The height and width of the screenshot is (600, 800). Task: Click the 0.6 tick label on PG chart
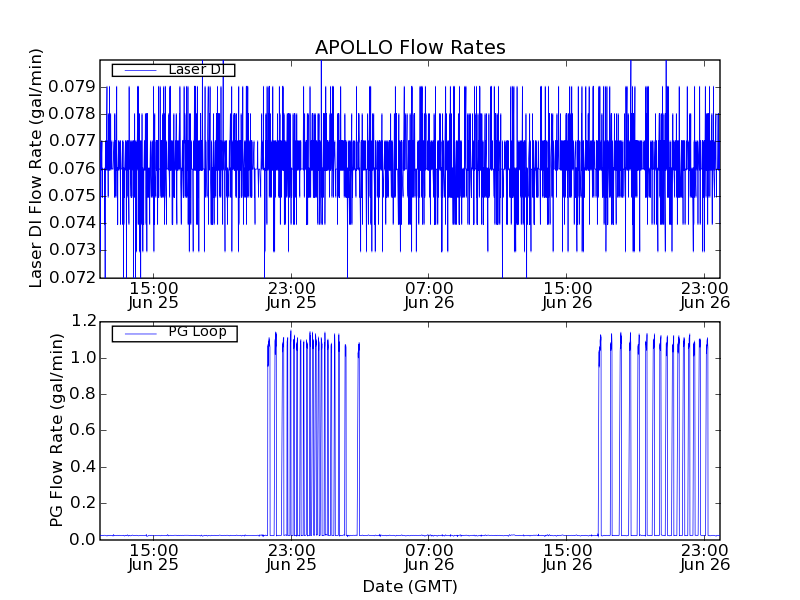(83, 430)
